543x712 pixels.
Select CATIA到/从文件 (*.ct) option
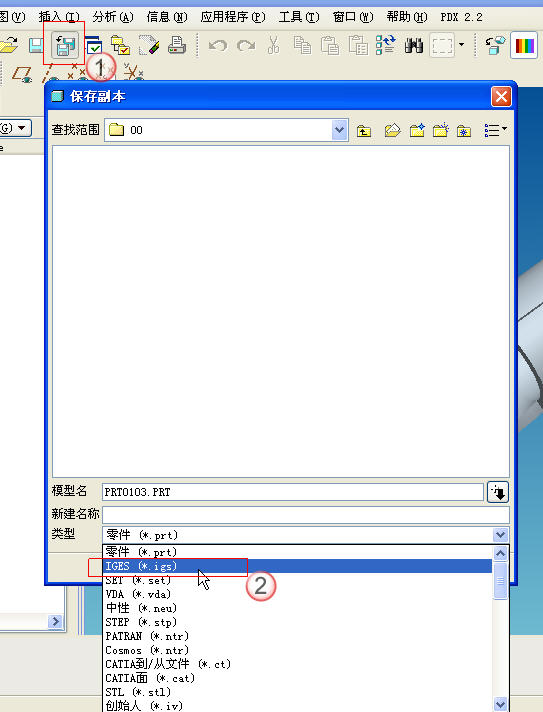click(x=298, y=664)
